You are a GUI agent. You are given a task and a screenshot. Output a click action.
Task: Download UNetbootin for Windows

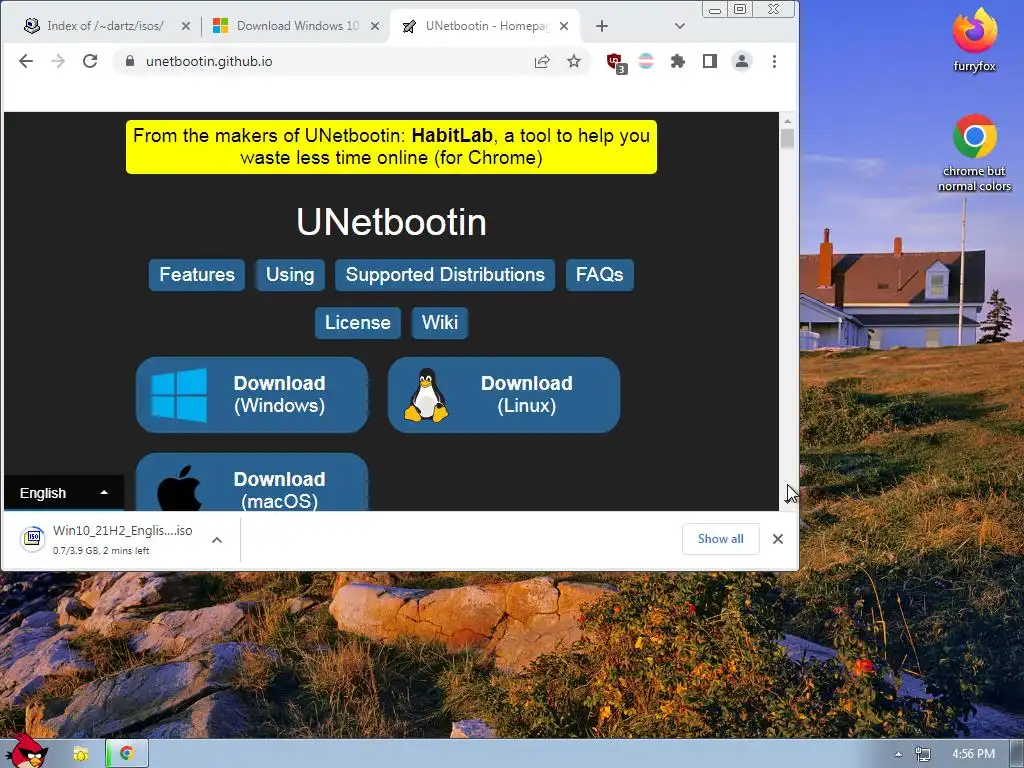click(x=252, y=394)
